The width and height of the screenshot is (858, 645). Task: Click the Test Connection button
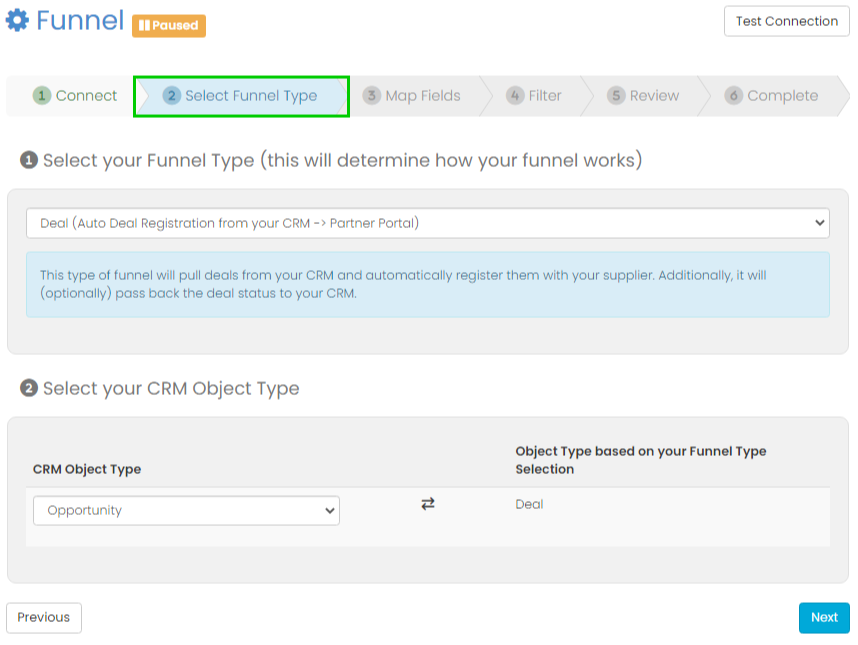pyautogui.click(x=786, y=21)
